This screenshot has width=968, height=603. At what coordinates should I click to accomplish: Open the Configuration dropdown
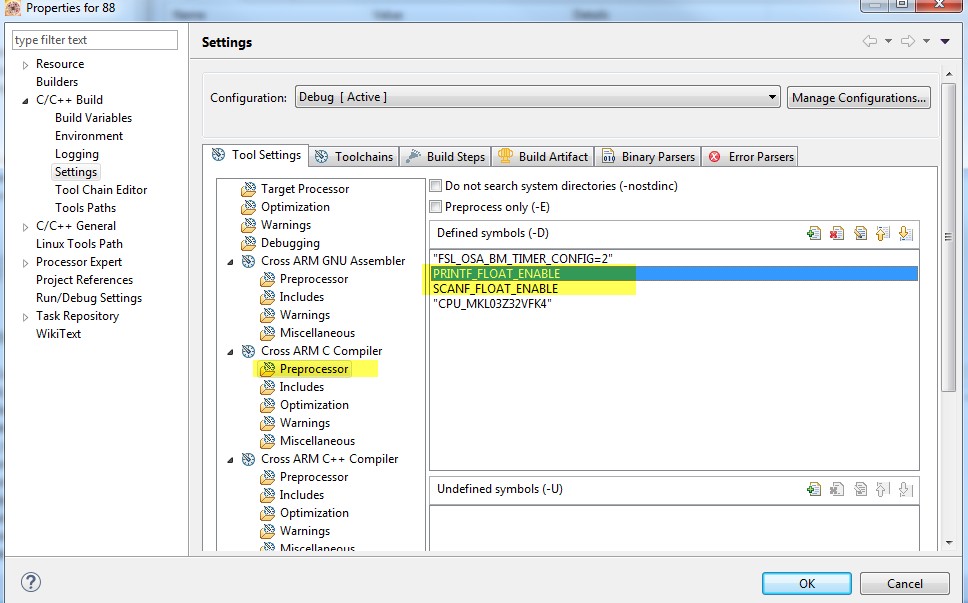tap(538, 97)
